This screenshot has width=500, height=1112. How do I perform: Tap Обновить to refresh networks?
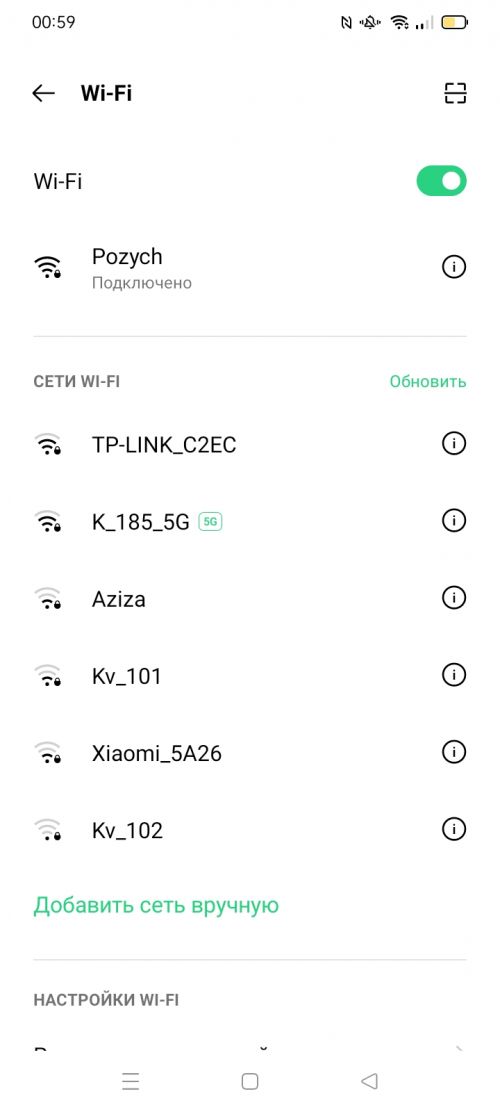coord(428,382)
